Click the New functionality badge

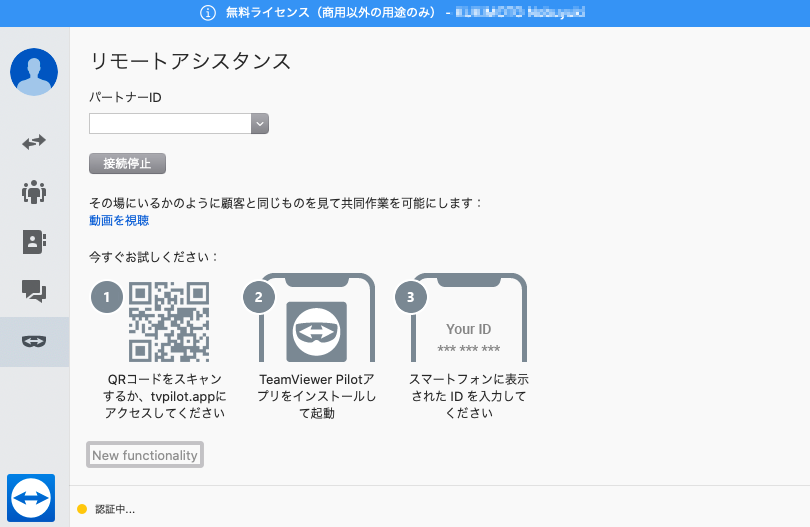point(145,455)
